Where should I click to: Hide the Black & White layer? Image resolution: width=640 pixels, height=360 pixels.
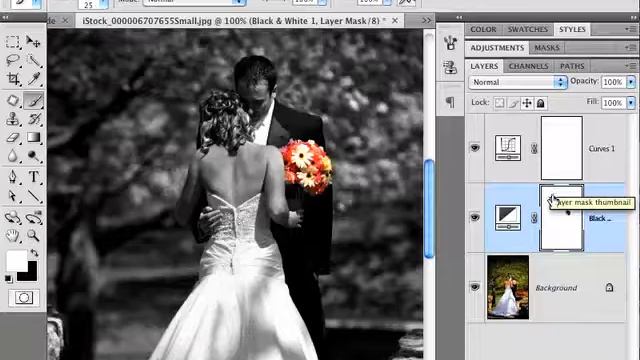[475, 218]
